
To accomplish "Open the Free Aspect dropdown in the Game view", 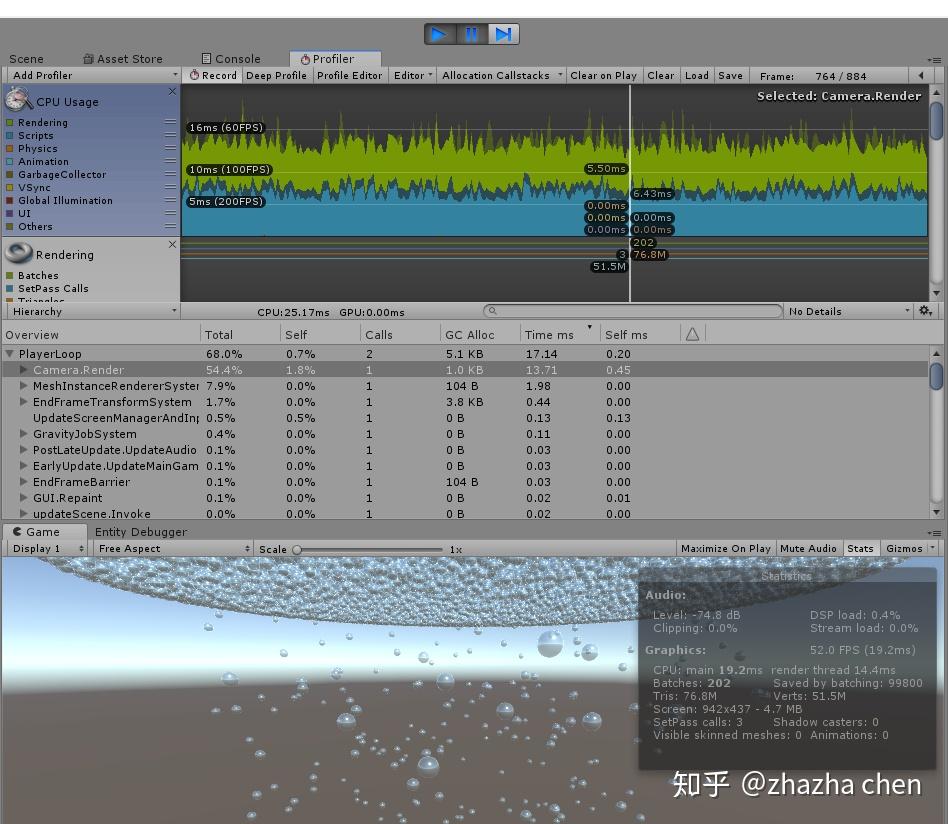I will (x=170, y=548).
